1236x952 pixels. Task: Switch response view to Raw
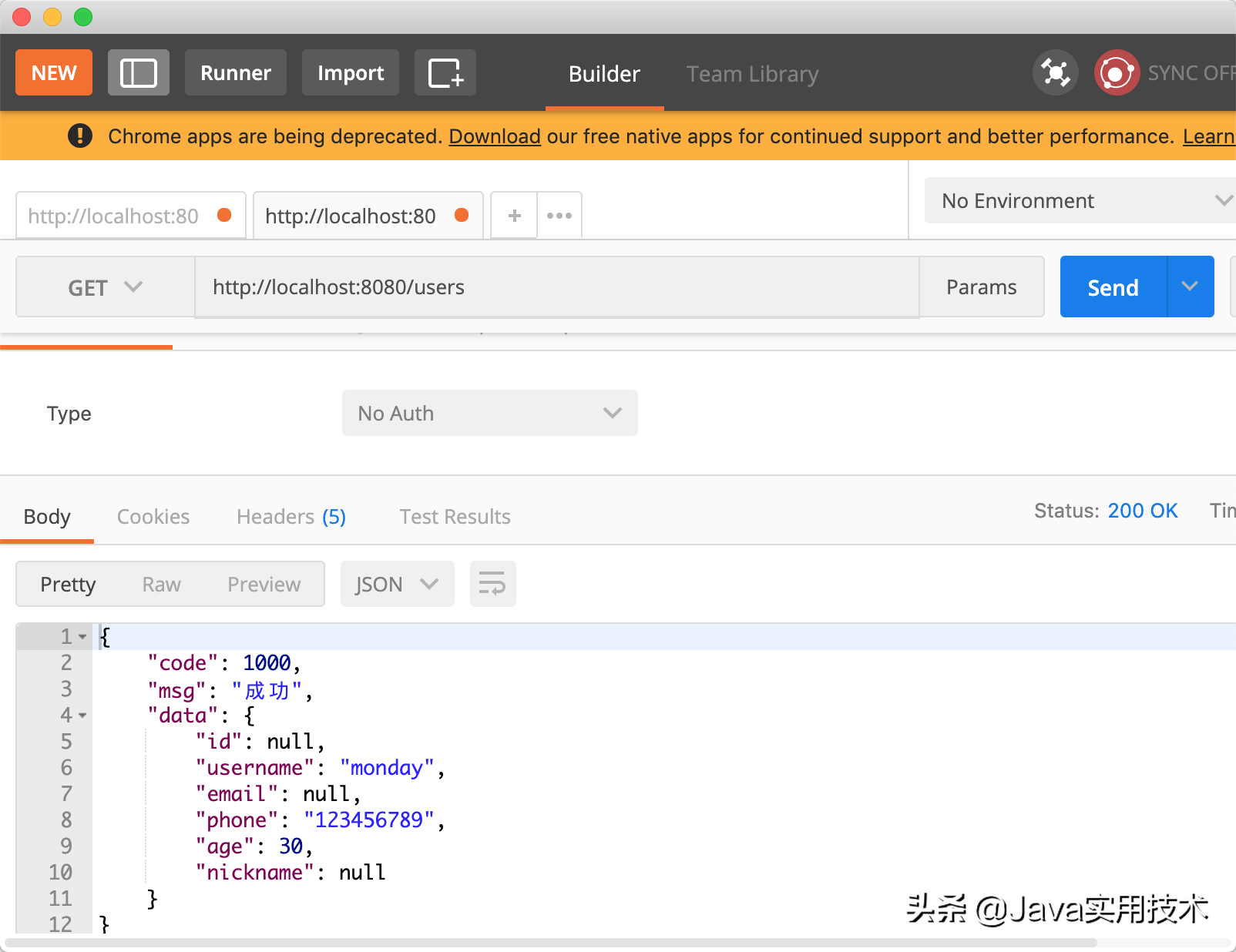pyautogui.click(x=162, y=585)
